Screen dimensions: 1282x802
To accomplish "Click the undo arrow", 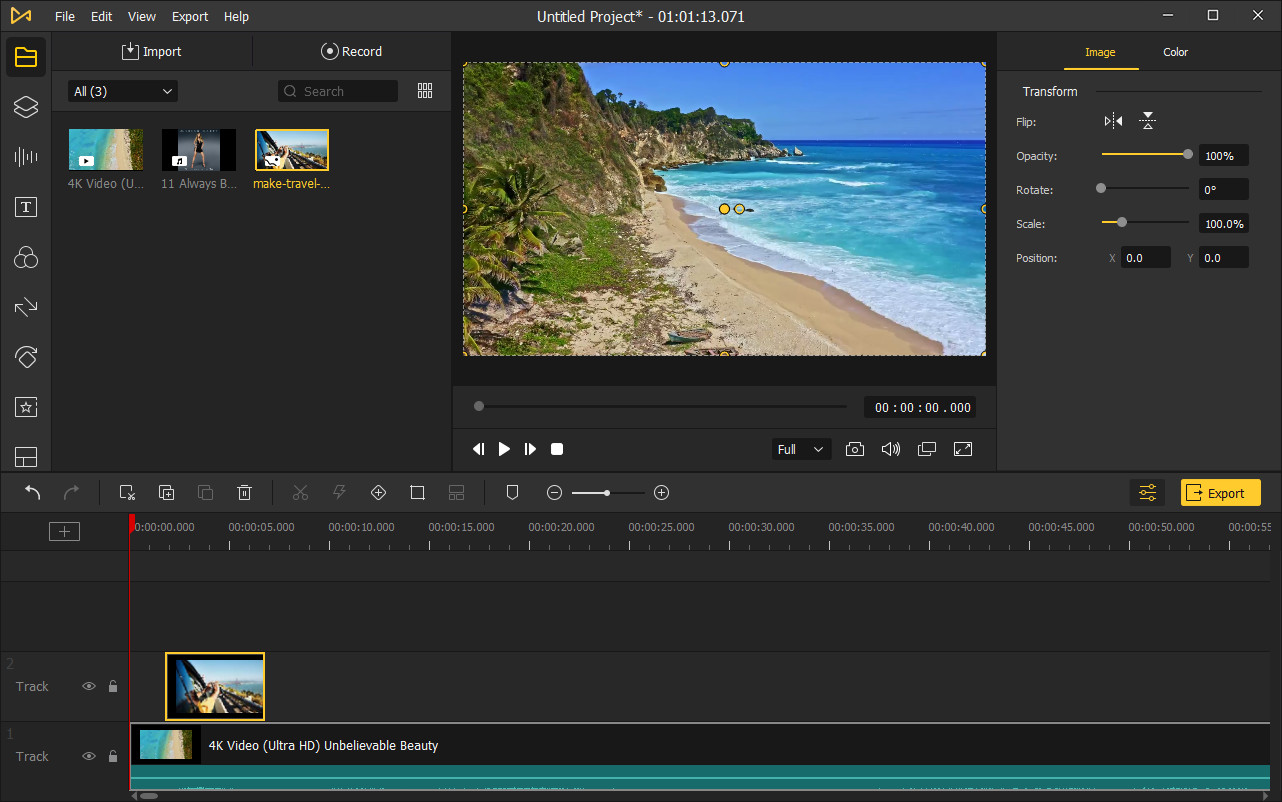I will pyautogui.click(x=31, y=492).
